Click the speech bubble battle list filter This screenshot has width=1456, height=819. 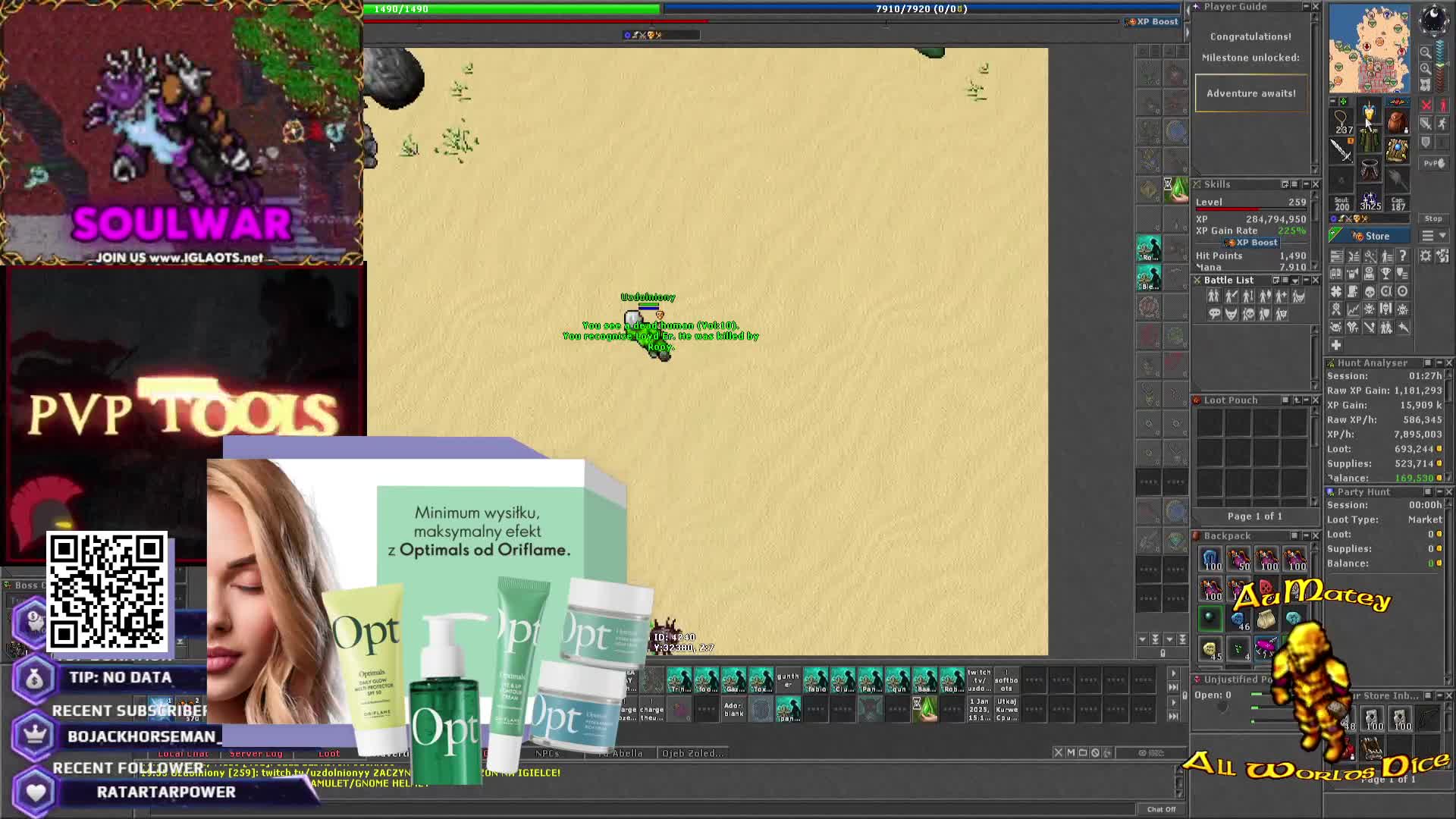click(x=1213, y=314)
